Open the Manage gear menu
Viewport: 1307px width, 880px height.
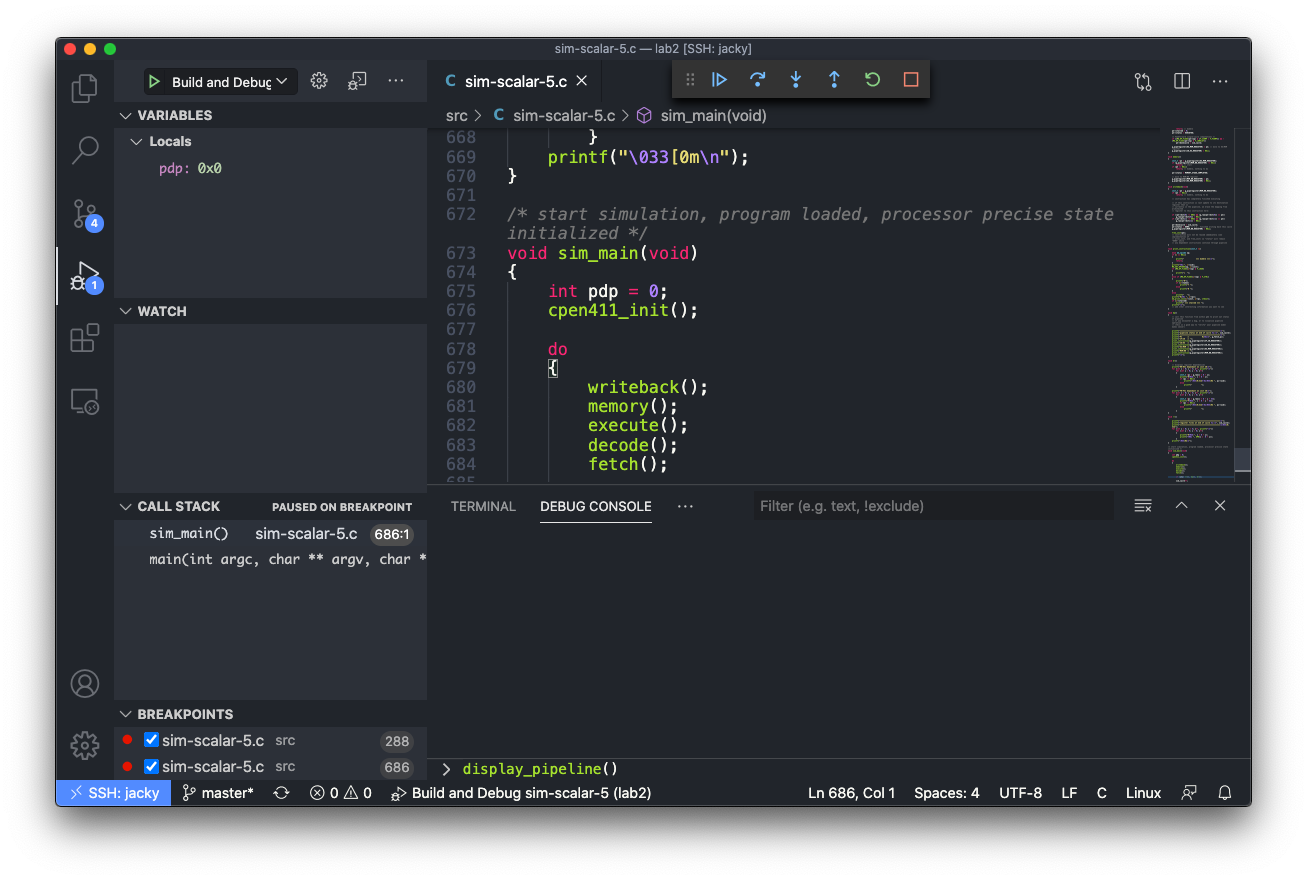(85, 745)
